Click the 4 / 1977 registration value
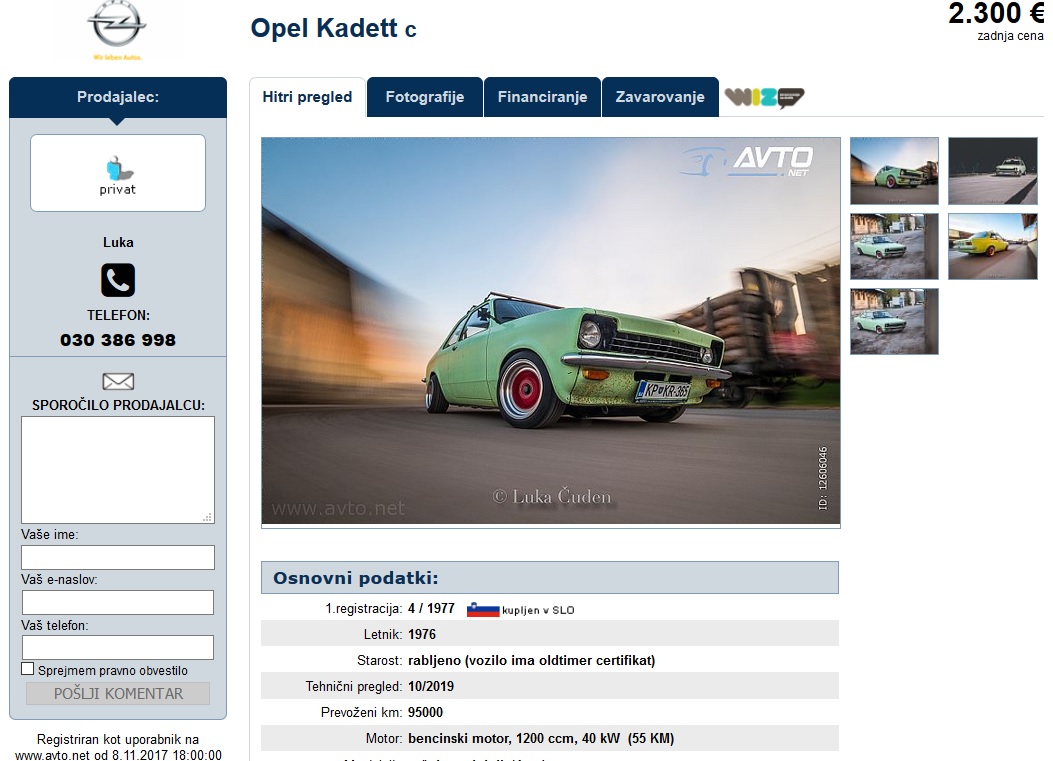This screenshot has height=761, width=1053. tap(431, 609)
